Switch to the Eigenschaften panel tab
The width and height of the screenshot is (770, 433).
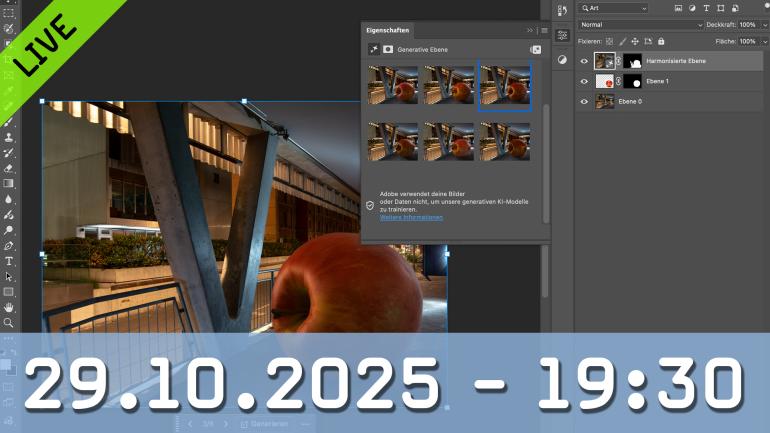click(389, 31)
